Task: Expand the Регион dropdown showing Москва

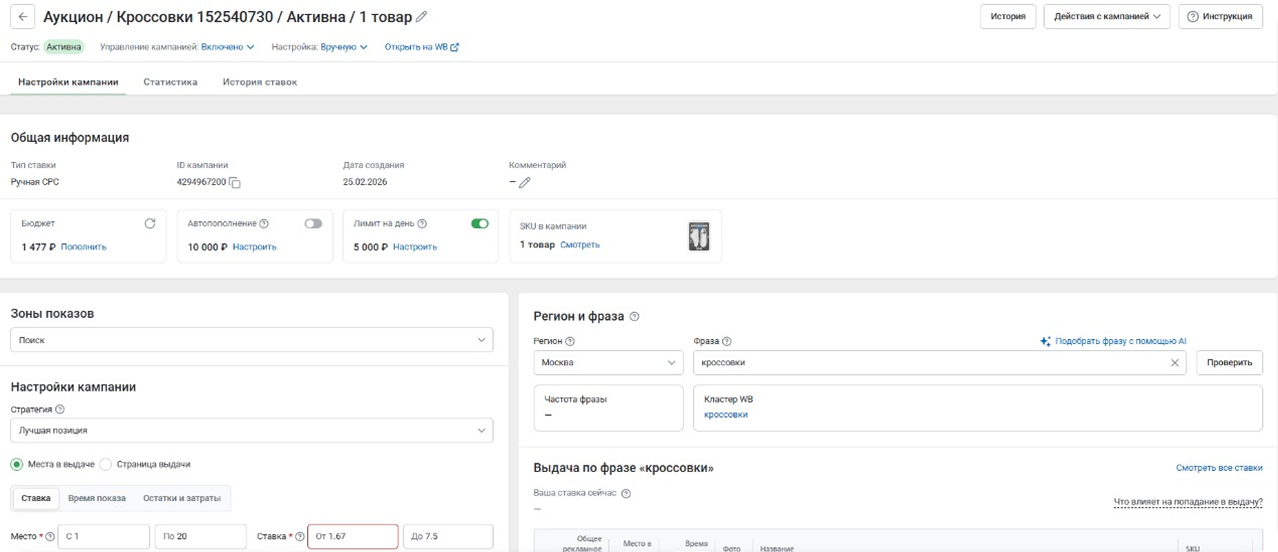Action: tap(608, 363)
